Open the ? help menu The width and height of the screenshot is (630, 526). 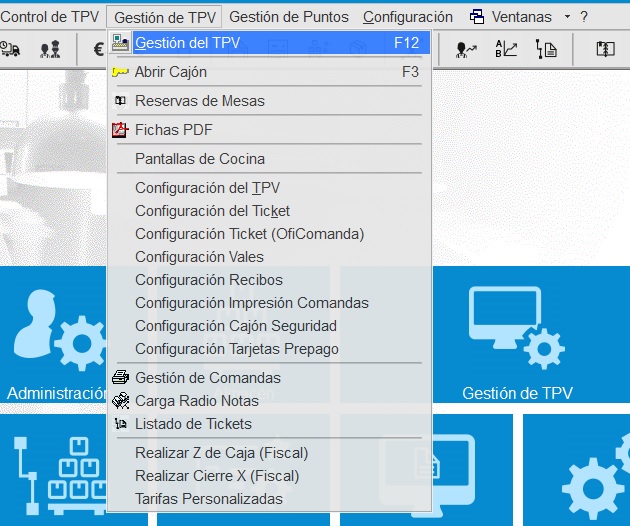tap(584, 17)
